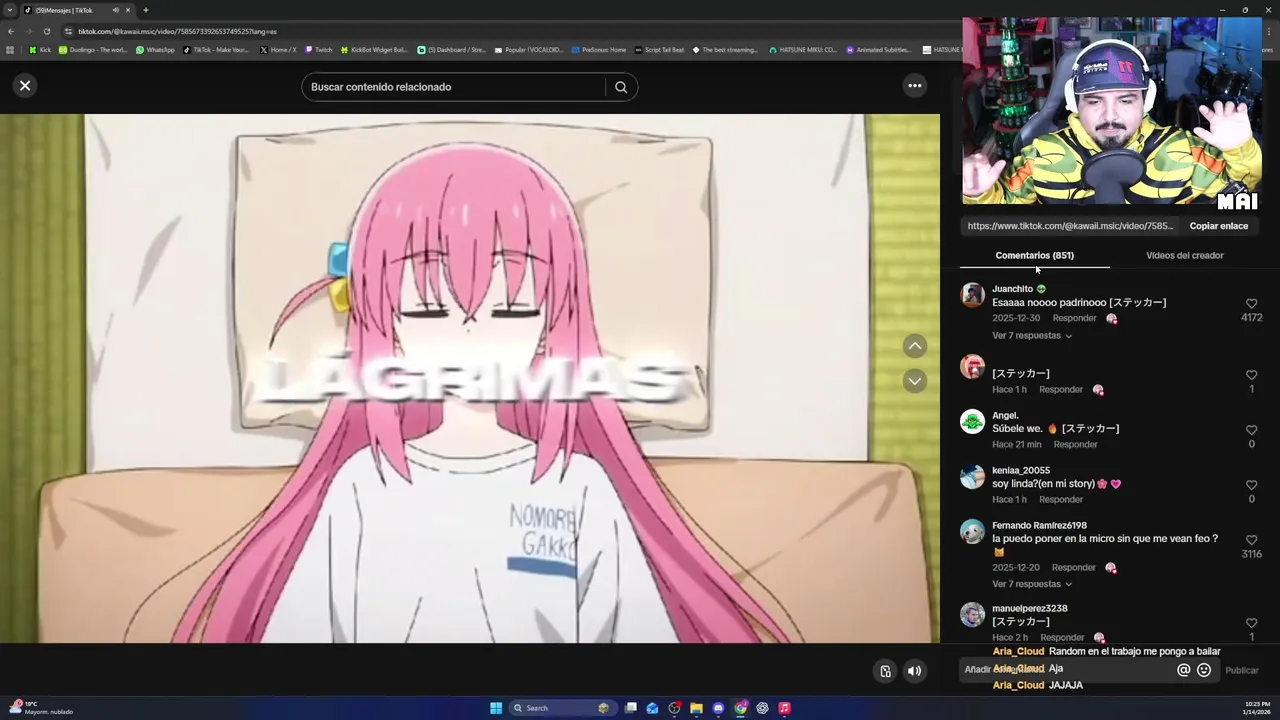Switch to Videos del creador tab
1280x720 pixels.
pos(1184,255)
